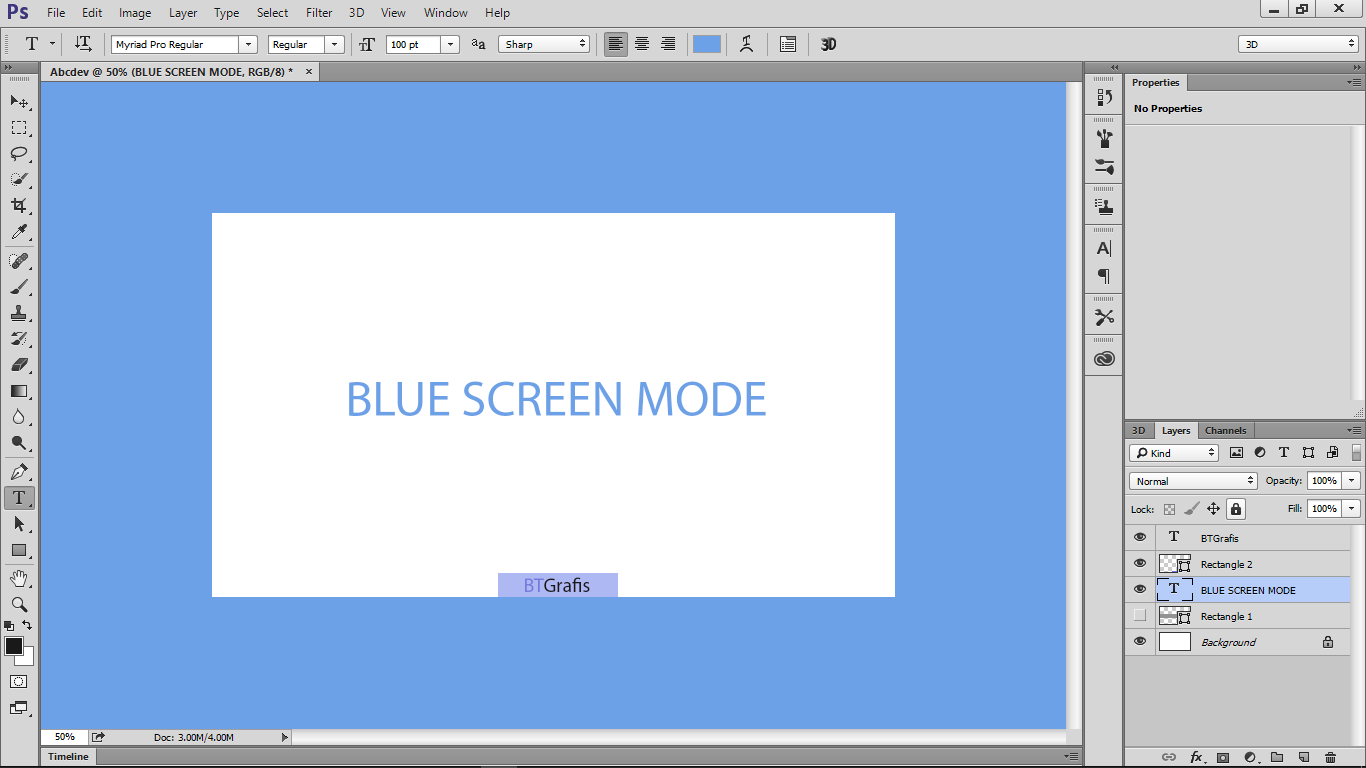Toggle visibility of the BTGrafis layer
The width and height of the screenshot is (1366, 768).
coord(1140,537)
